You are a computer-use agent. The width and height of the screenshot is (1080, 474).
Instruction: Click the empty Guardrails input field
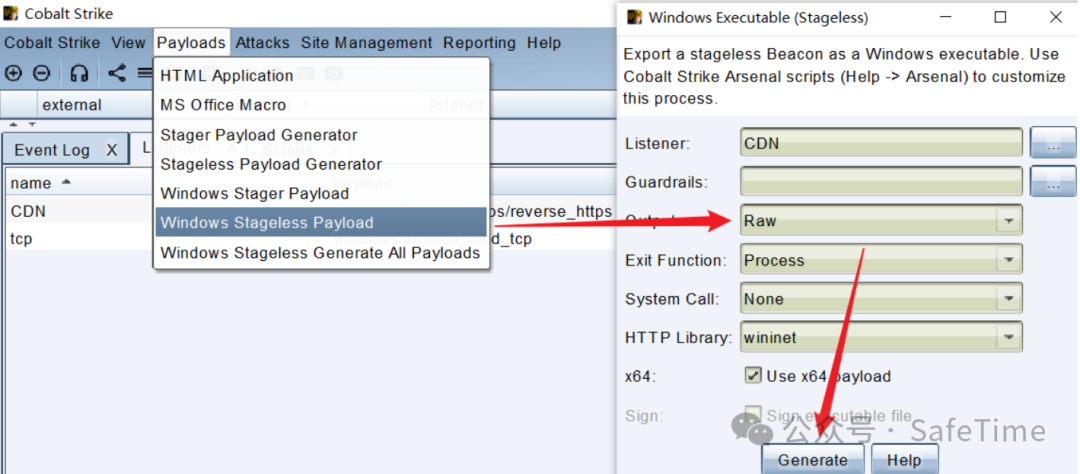881,182
